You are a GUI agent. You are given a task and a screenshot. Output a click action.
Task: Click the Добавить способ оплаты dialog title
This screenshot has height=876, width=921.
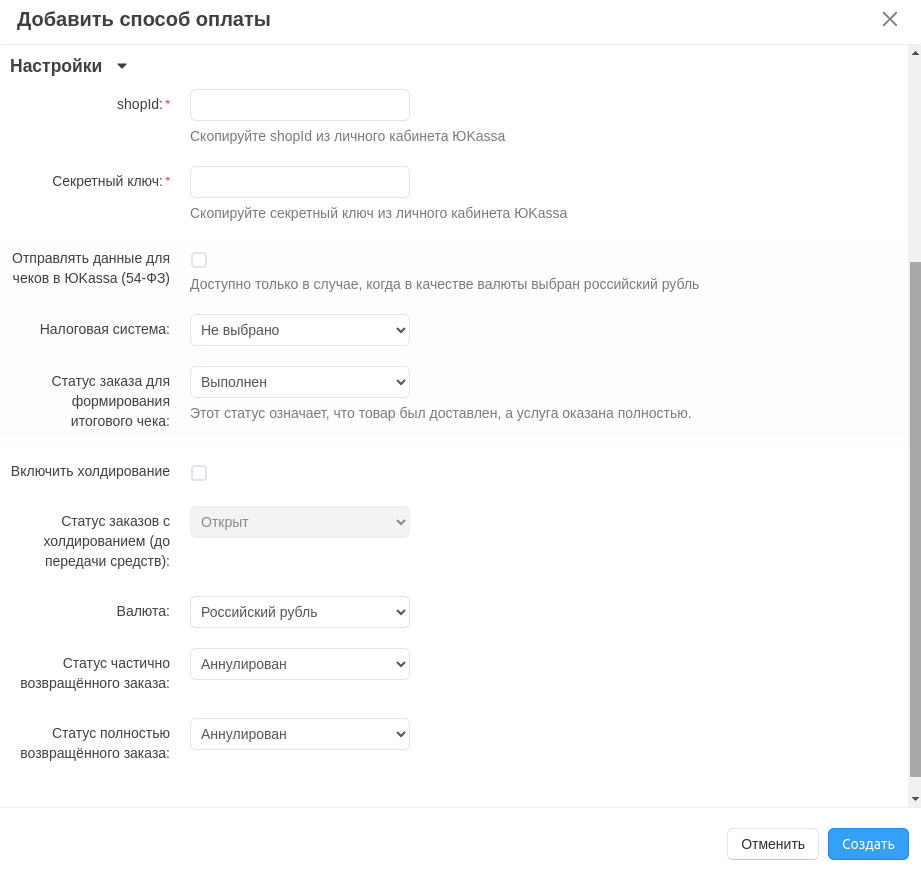(x=144, y=19)
